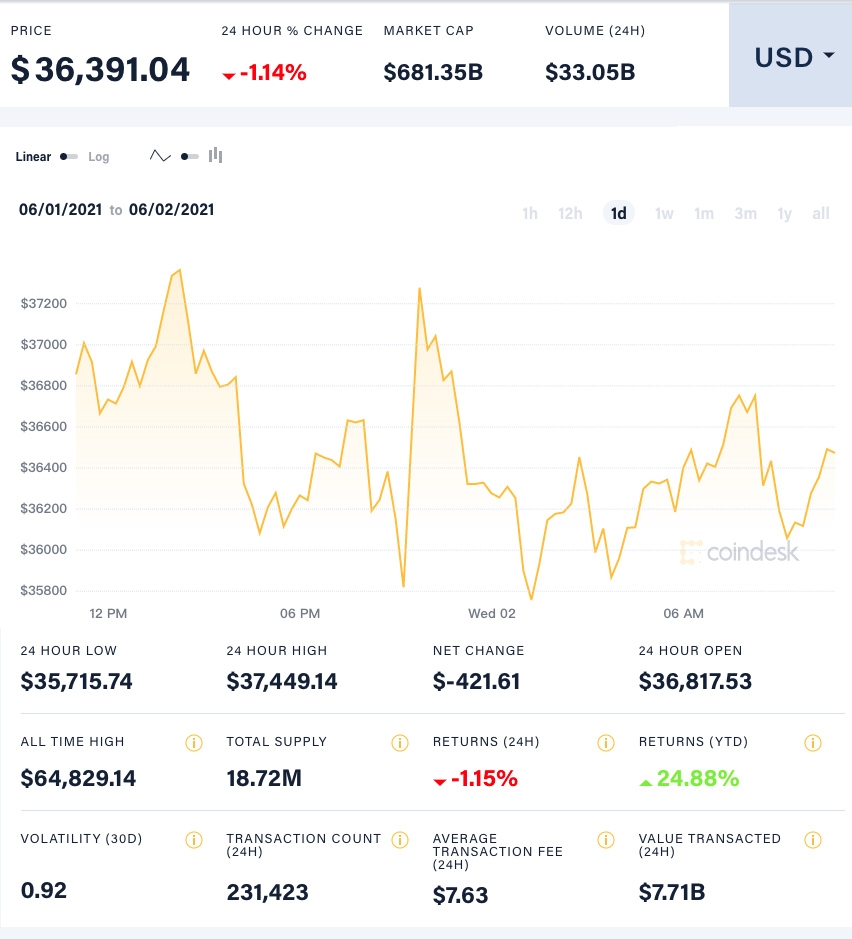Open the All Time High info tooltip
The image size is (852, 939).
click(193, 742)
